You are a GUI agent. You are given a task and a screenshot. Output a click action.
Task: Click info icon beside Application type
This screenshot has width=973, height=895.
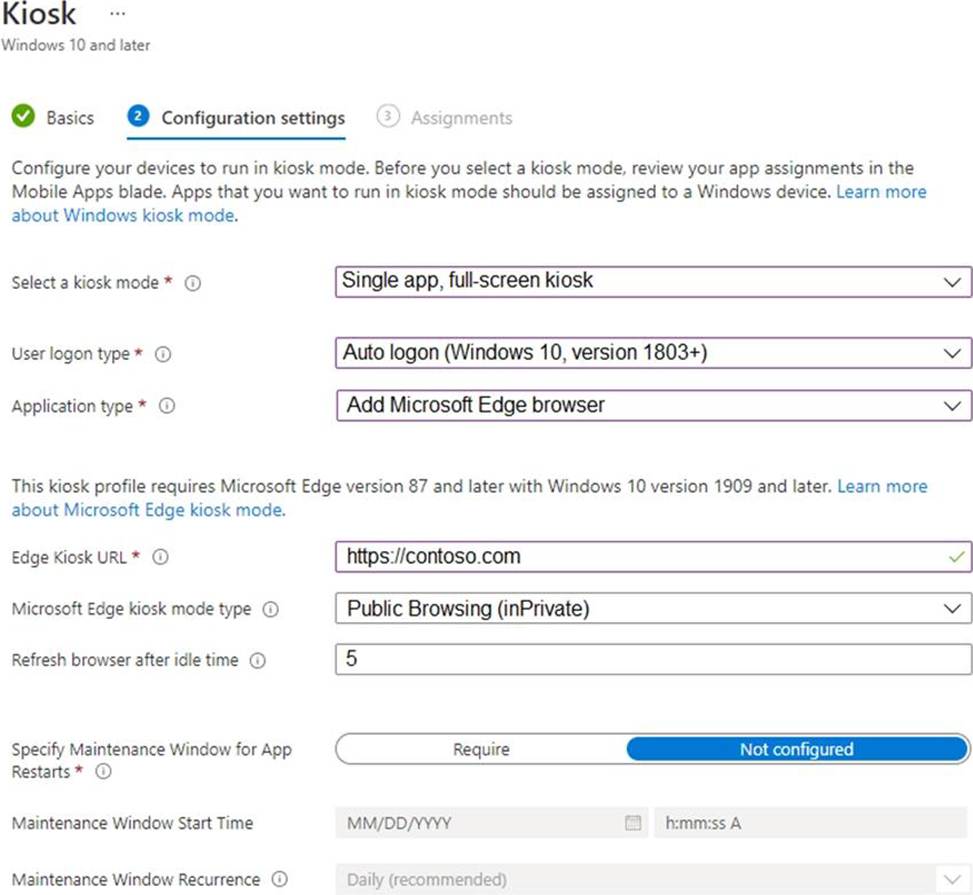[x=167, y=406]
